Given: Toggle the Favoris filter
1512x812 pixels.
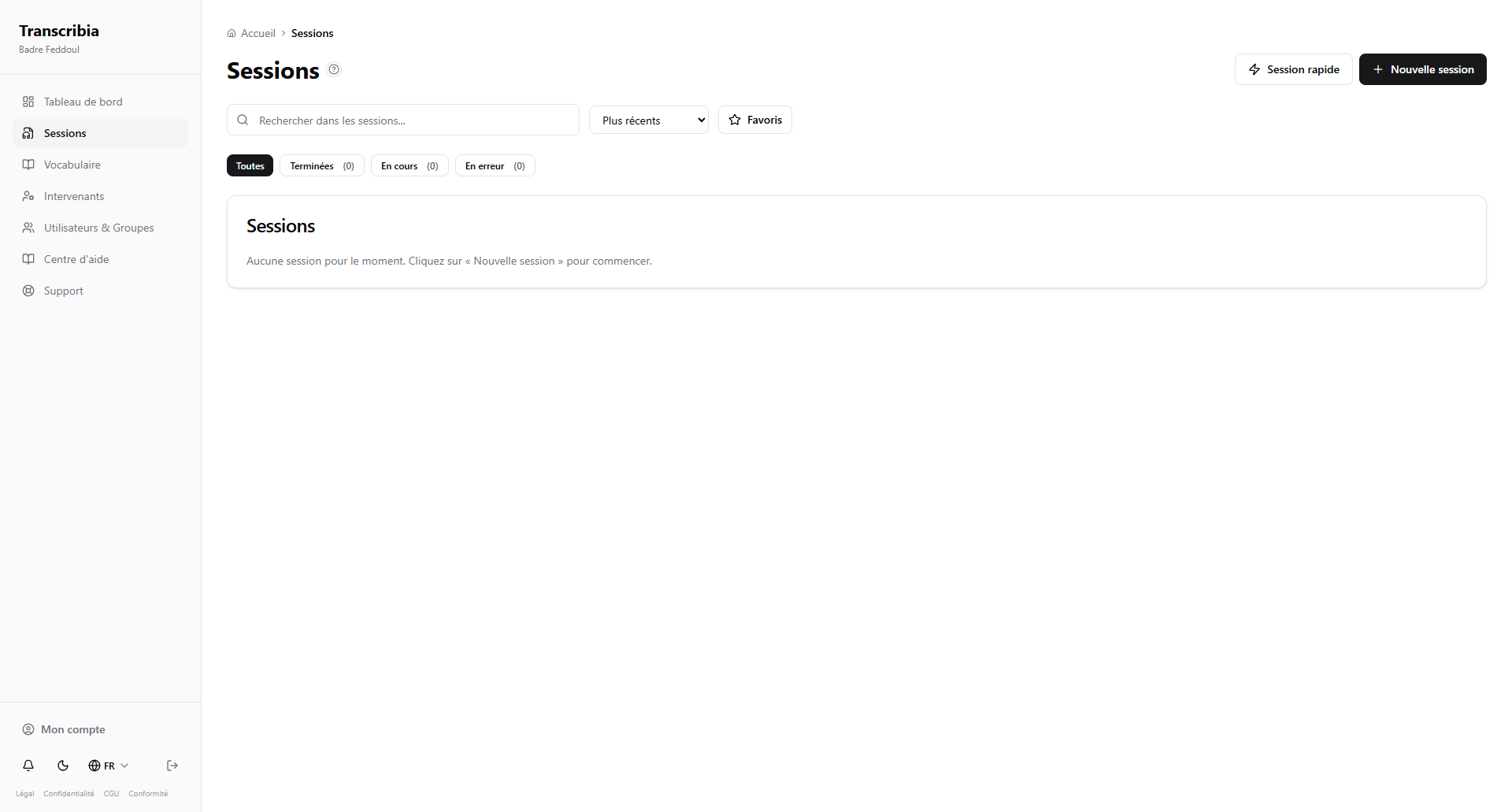Looking at the screenshot, I should pyautogui.click(x=755, y=120).
